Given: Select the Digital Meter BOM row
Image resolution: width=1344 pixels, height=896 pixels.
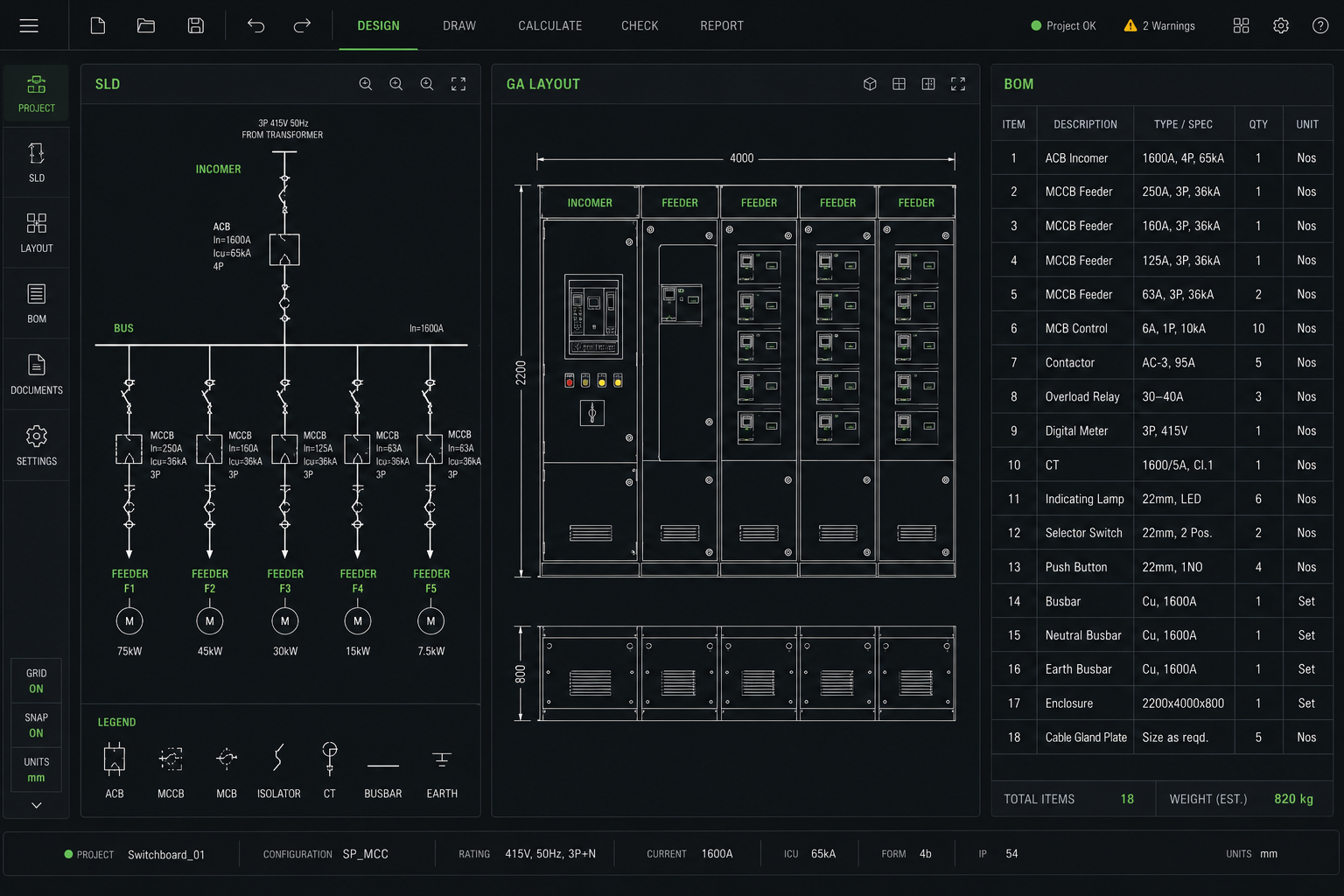Looking at the screenshot, I should [x=1162, y=430].
